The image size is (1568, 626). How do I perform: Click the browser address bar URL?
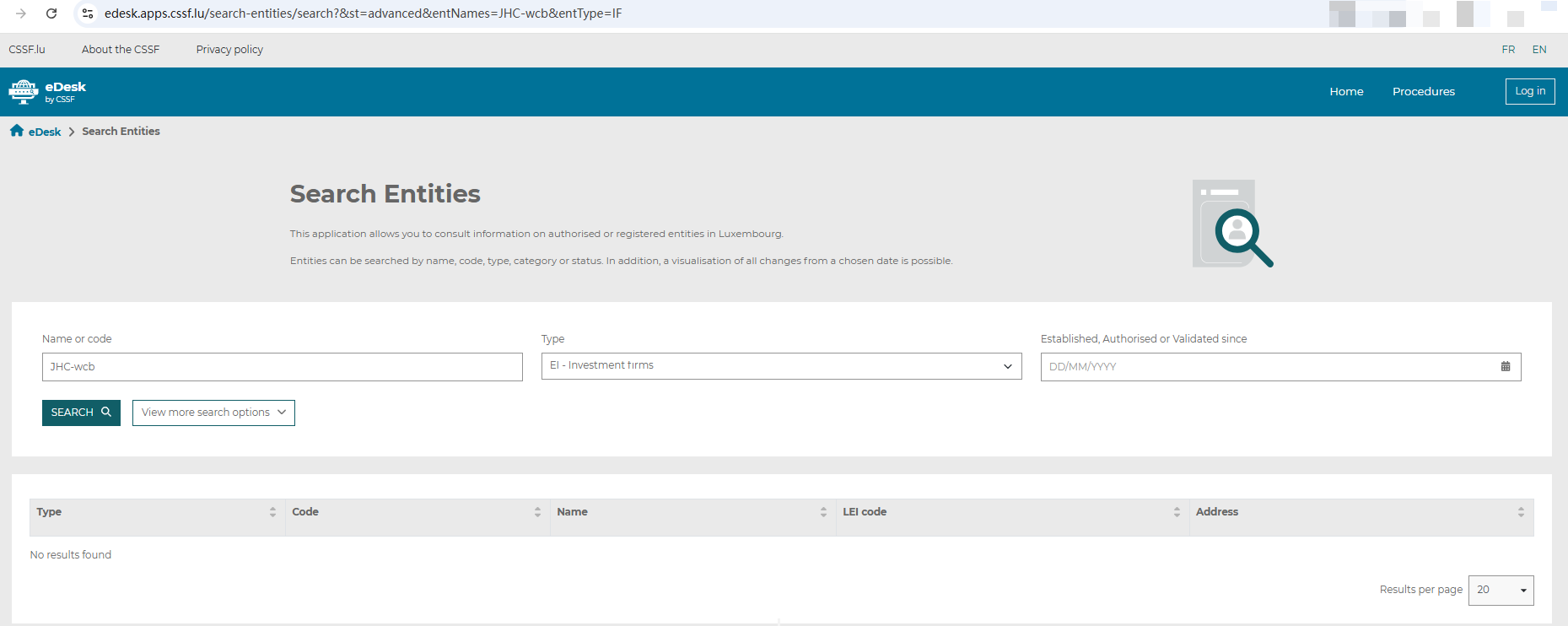[363, 13]
